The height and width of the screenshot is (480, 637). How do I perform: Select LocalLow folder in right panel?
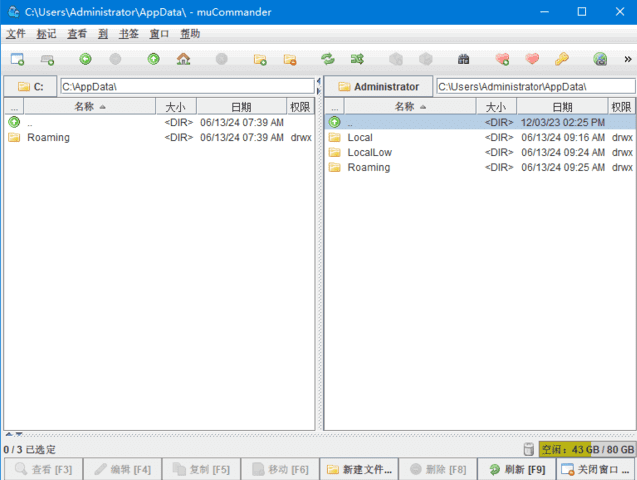[480, 152]
